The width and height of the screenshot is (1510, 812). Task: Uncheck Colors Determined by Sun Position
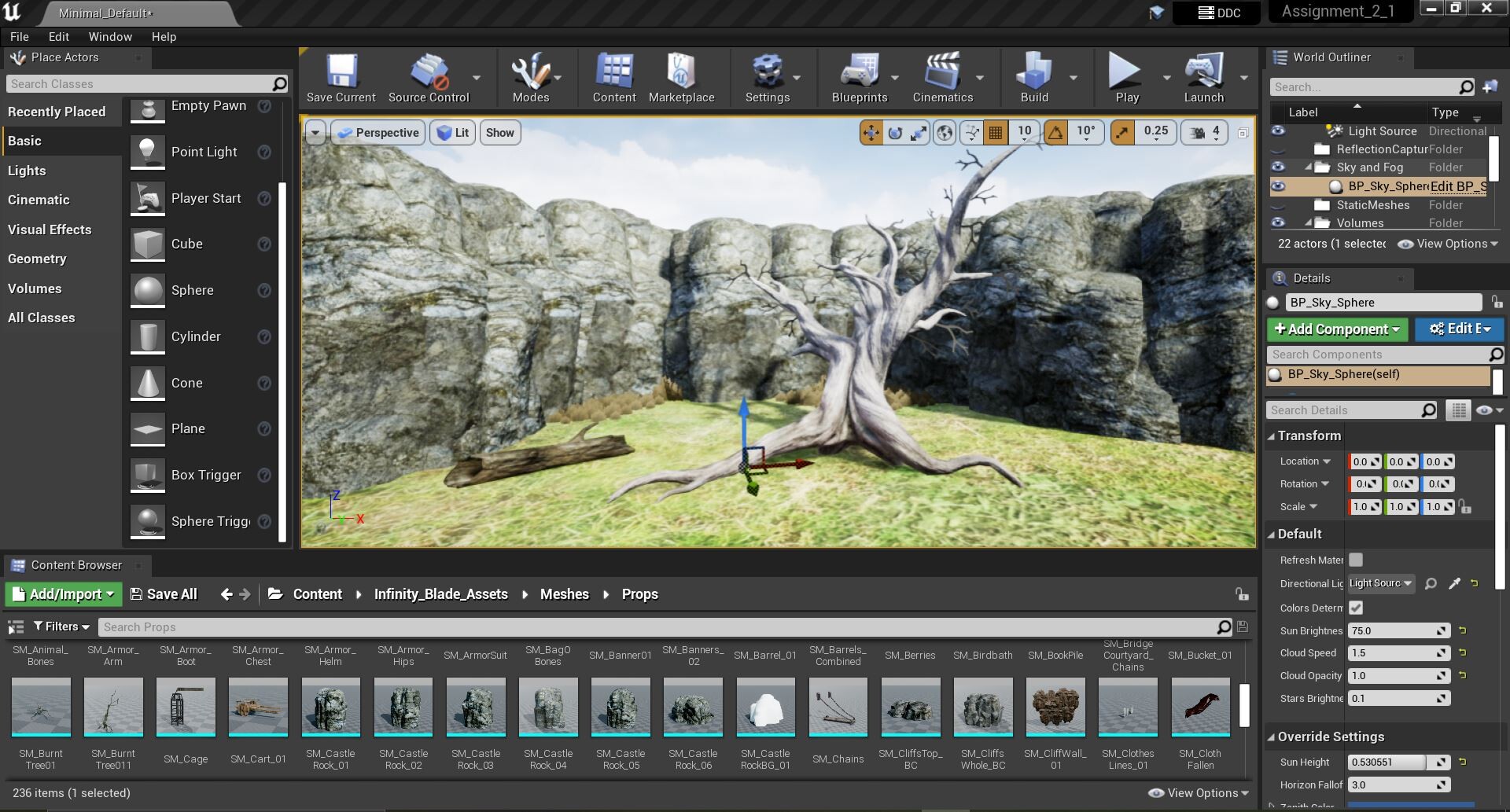1356,608
